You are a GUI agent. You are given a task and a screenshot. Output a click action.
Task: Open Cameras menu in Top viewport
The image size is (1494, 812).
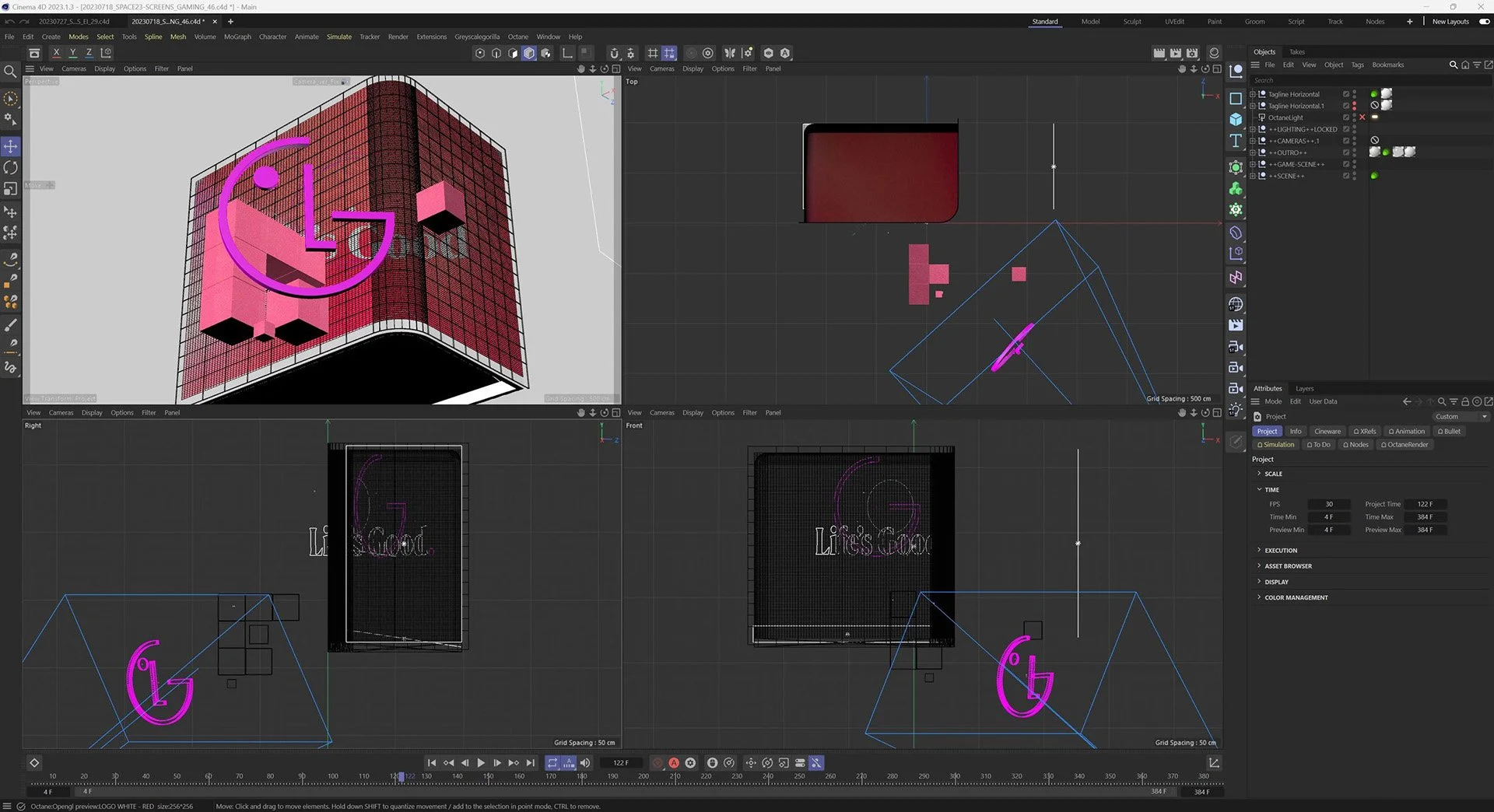coord(661,69)
